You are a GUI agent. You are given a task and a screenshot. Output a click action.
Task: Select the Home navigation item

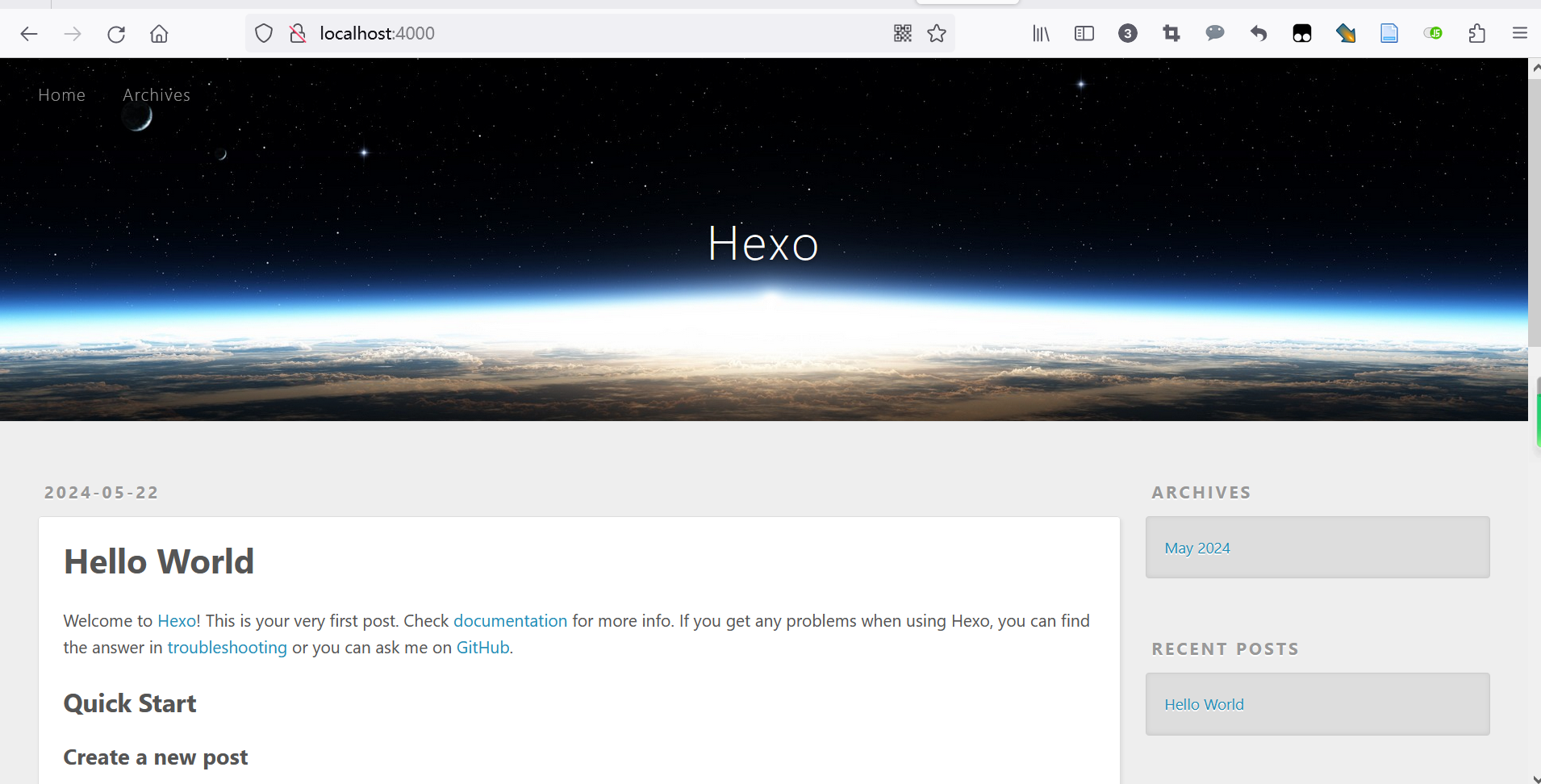61,94
